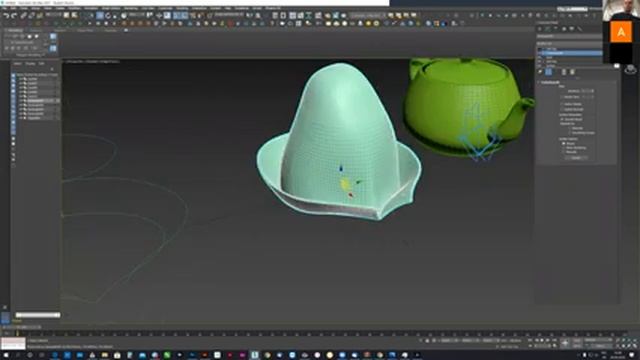Activate the Bind to Space Warp tool
640x360 pixels.
(x=39, y=16)
